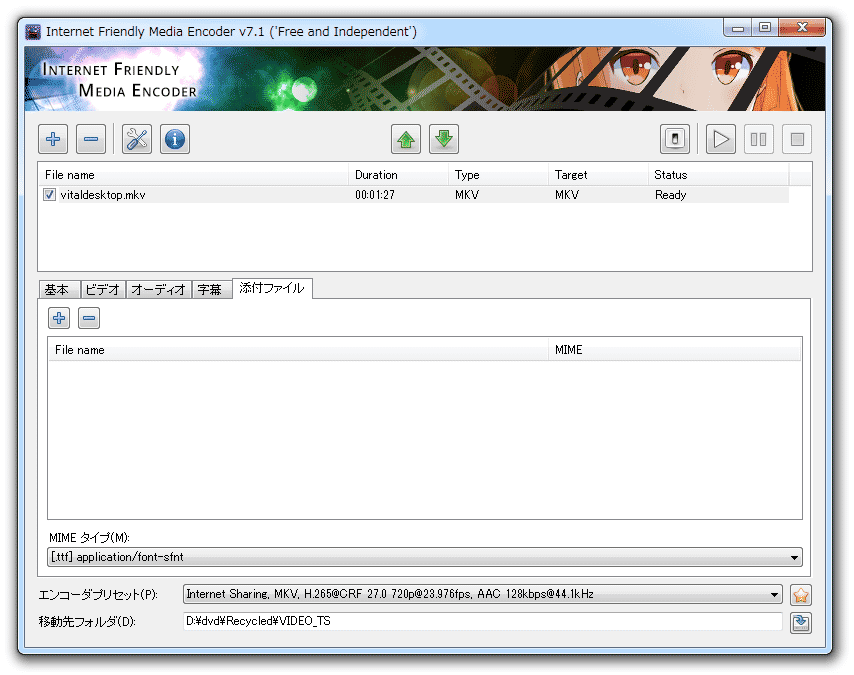Remove selected media with the top minus button
854x675 pixels.
pyautogui.click(x=91, y=139)
